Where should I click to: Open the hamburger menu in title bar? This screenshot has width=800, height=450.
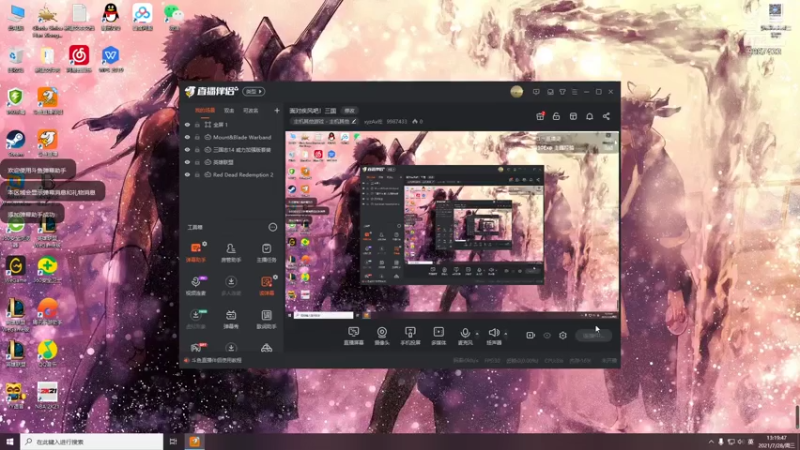coord(574,92)
